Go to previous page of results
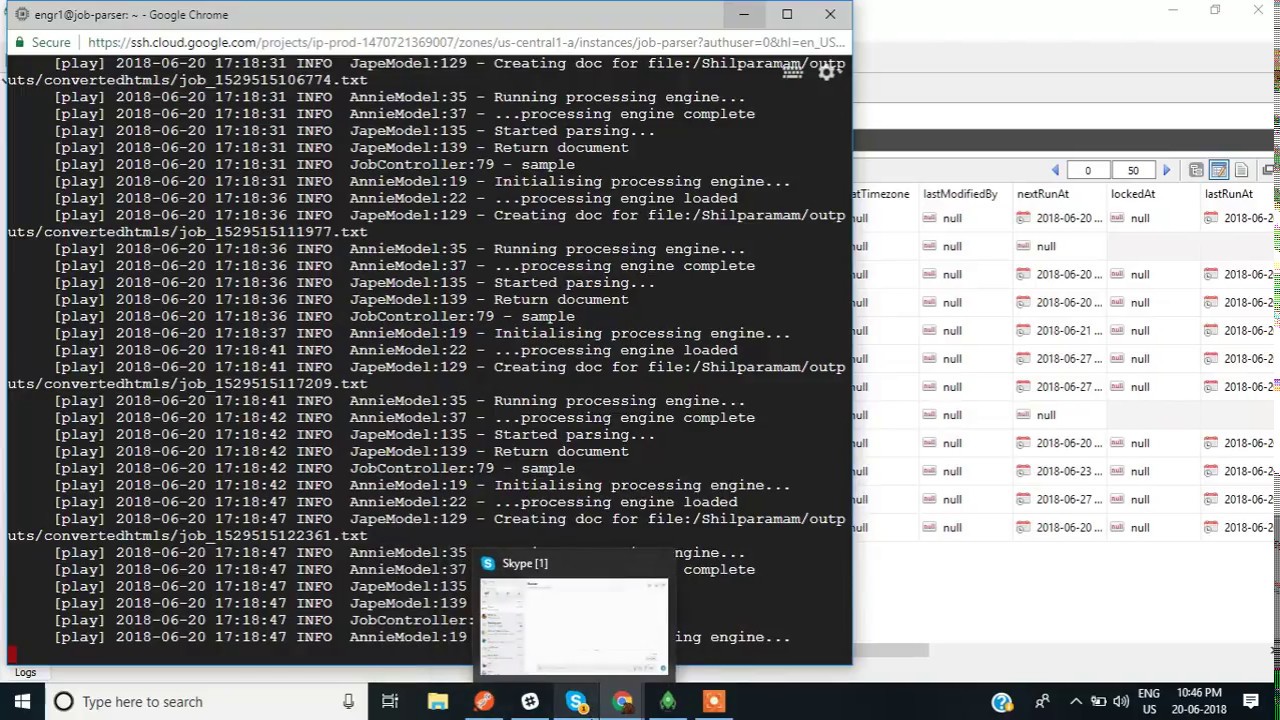Viewport: 1280px width, 720px height. coord(1055,171)
